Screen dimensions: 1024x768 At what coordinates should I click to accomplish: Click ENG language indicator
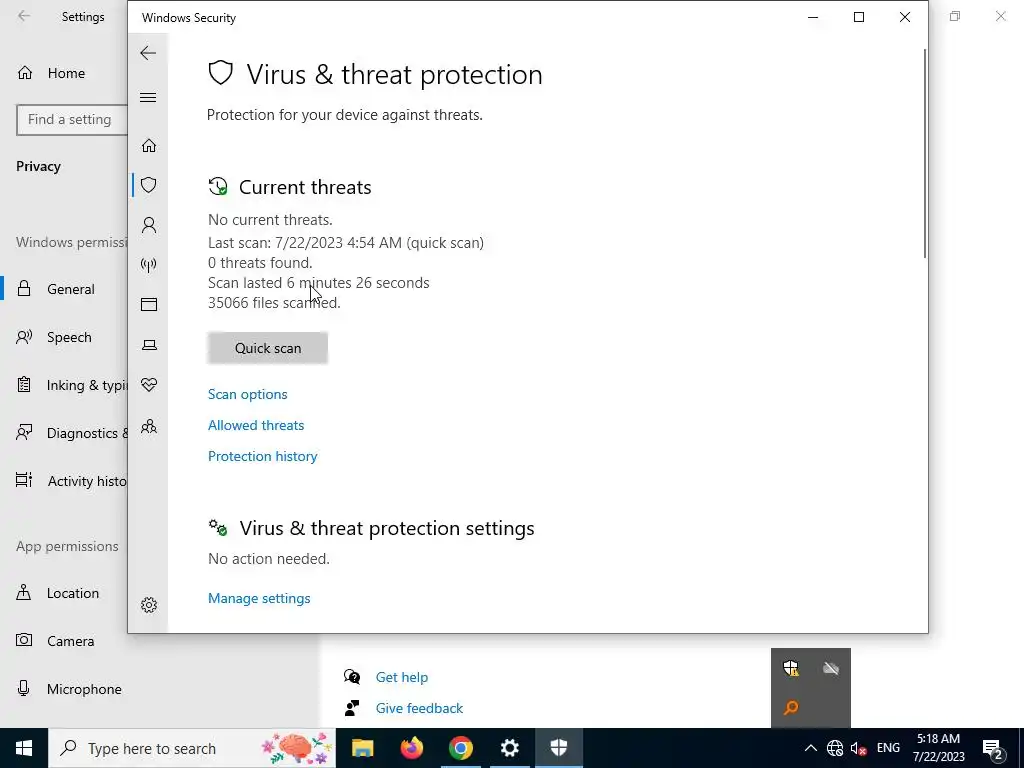888,748
